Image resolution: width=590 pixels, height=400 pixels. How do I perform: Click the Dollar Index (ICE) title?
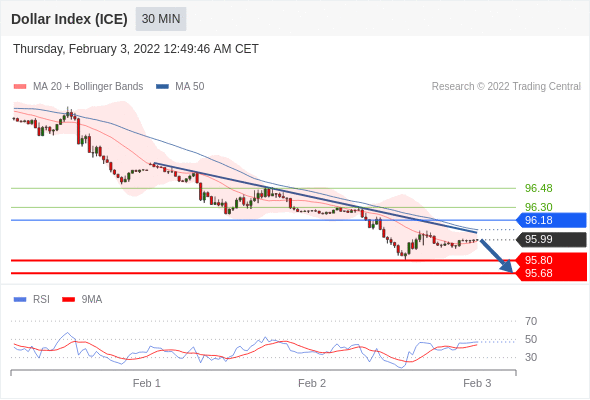[x=69, y=19]
